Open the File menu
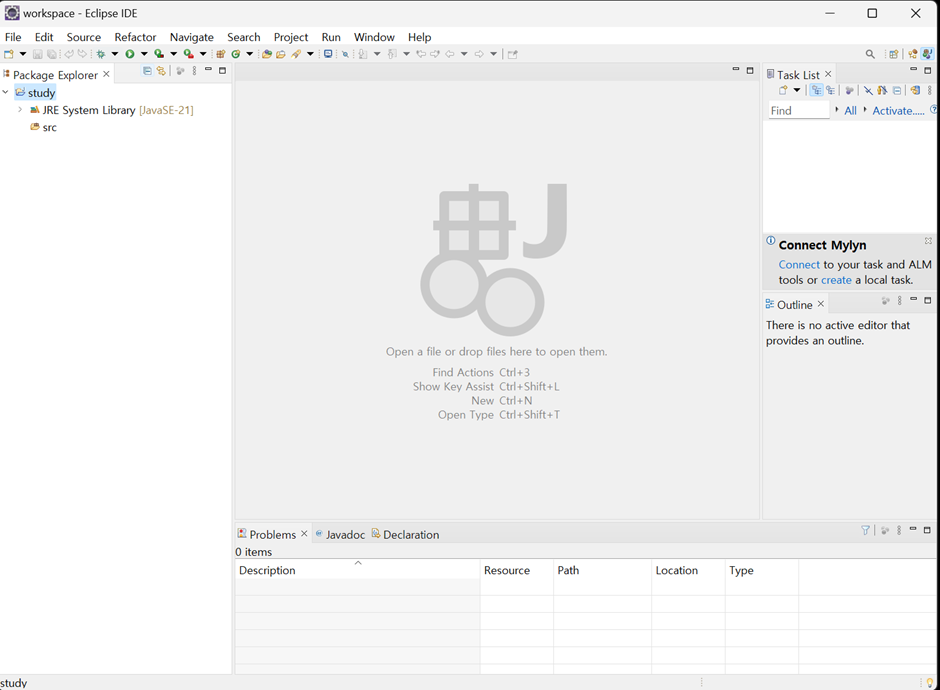The image size is (940, 690). 13,37
